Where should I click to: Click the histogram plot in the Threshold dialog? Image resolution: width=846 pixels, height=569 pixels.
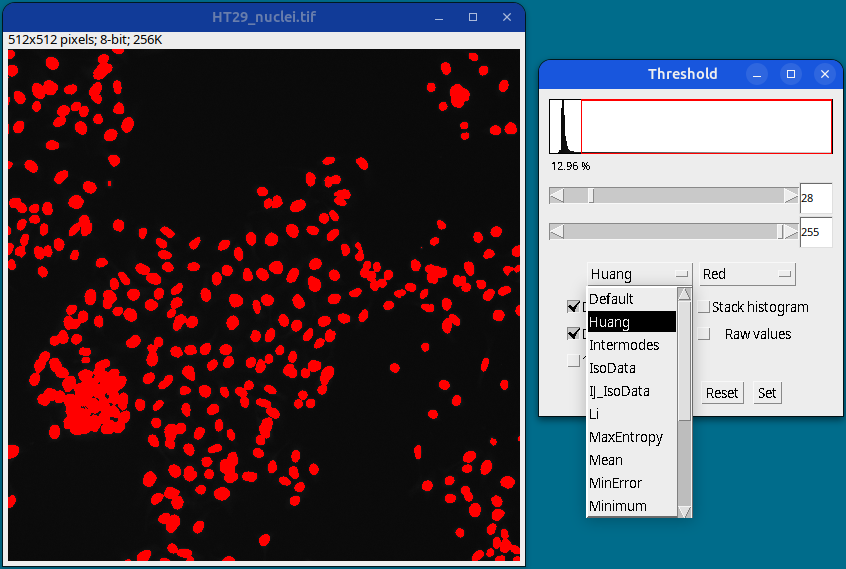click(x=690, y=126)
